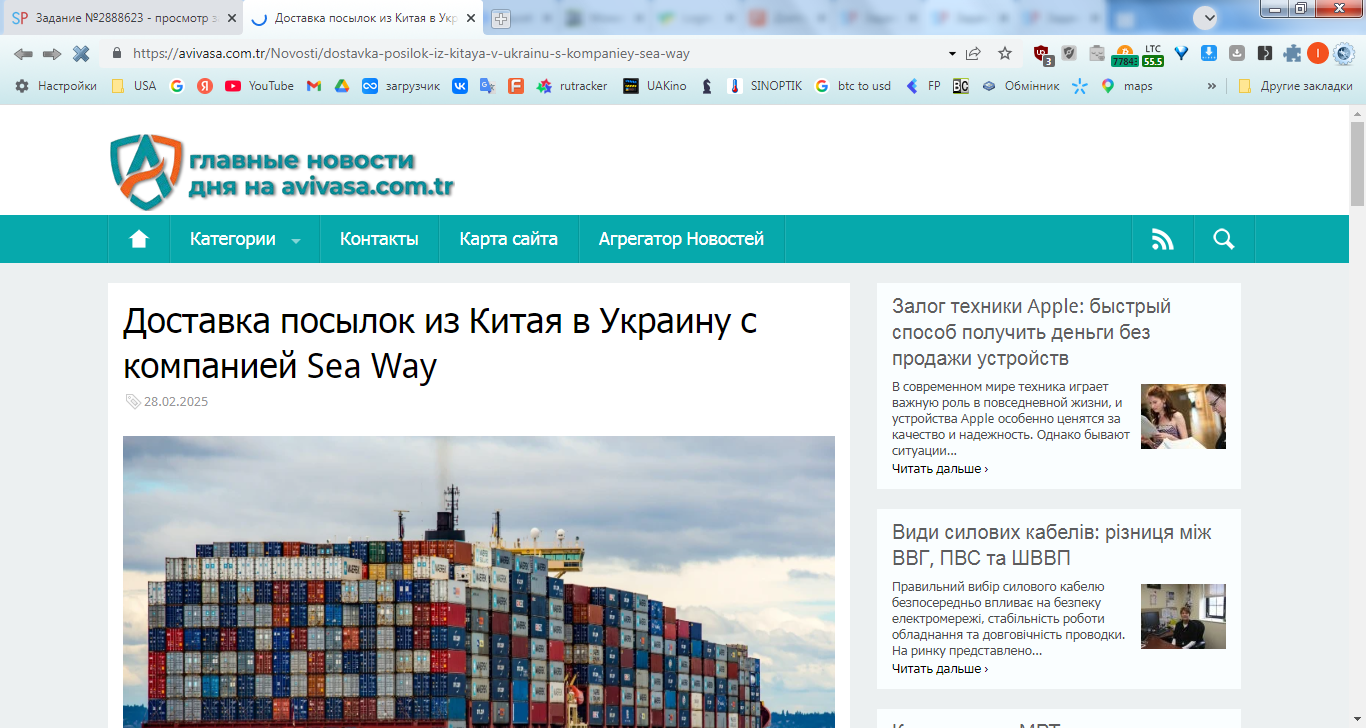Open the orange profile avatar

pos(1318,53)
